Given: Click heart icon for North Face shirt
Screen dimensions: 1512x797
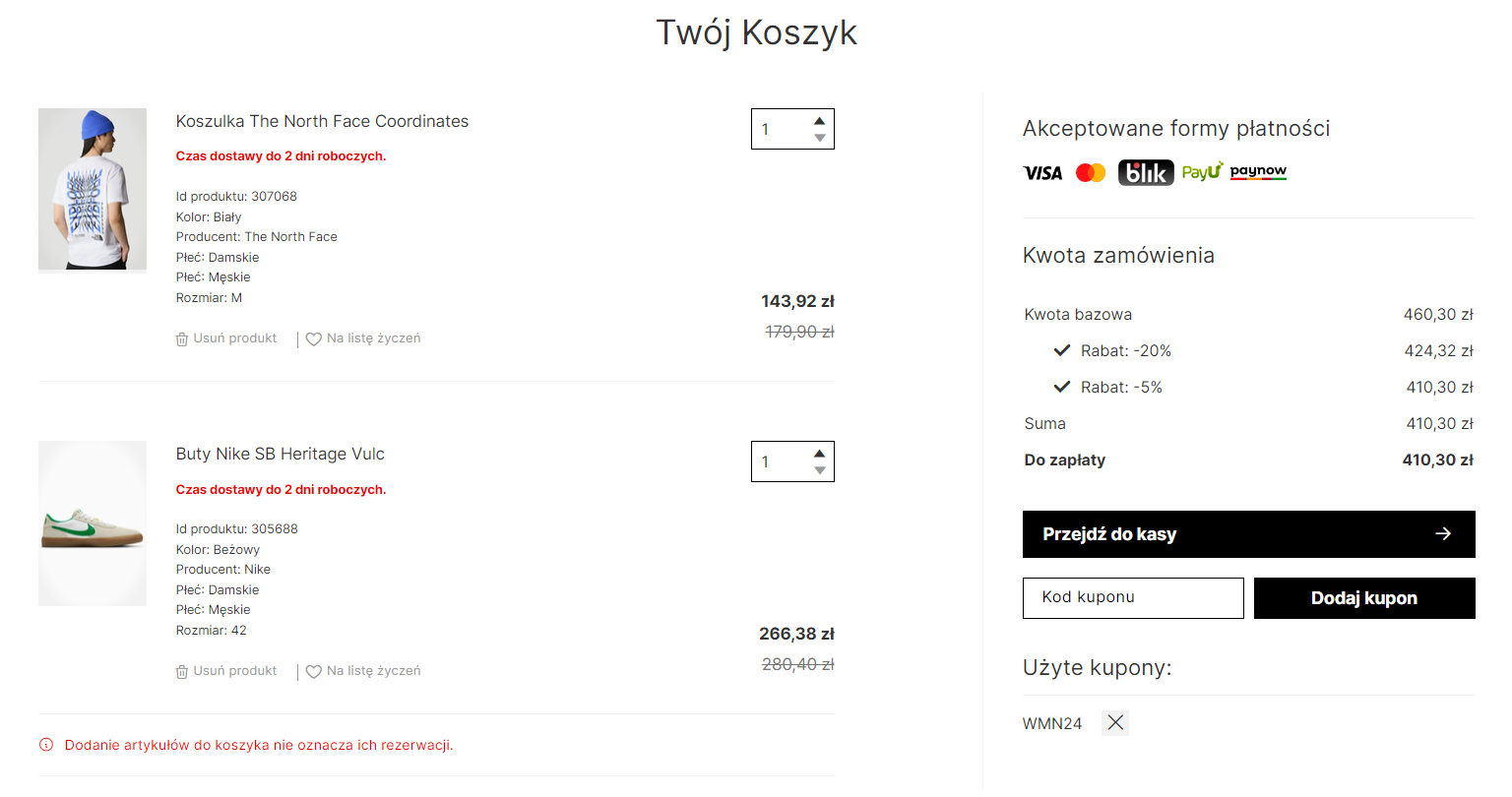Looking at the screenshot, I should 314,339.
